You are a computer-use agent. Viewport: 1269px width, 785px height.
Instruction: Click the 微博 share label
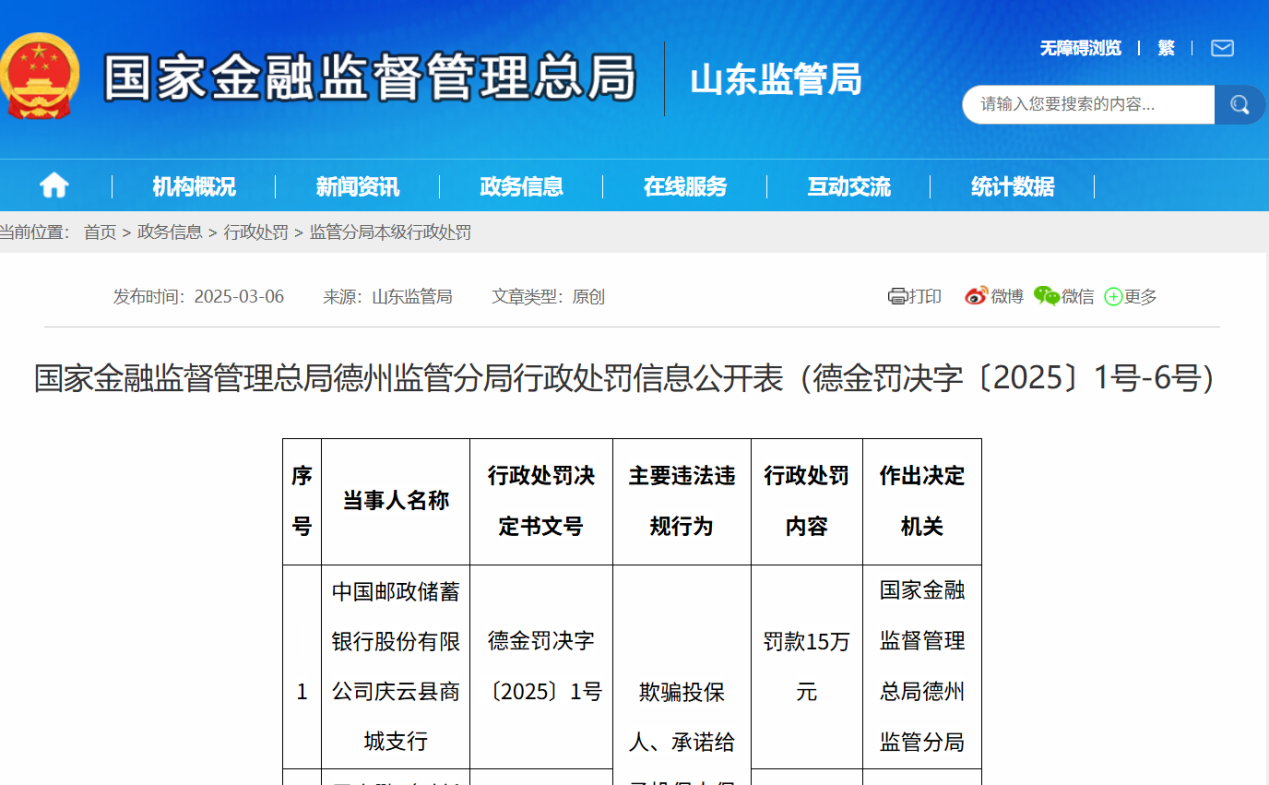[x=1007, y=297]
